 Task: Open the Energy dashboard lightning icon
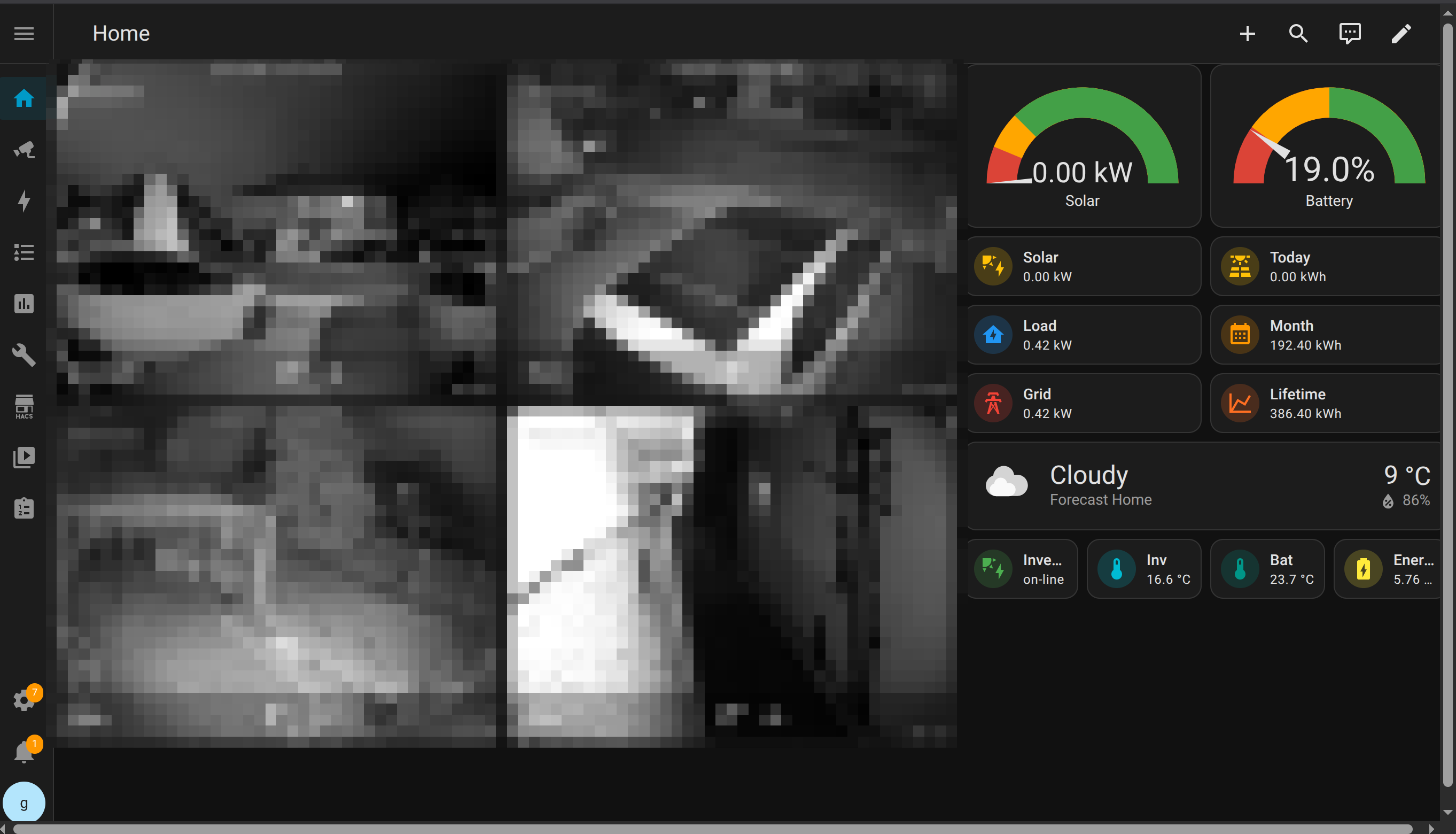pyautogui.click(x=24, y=200)
